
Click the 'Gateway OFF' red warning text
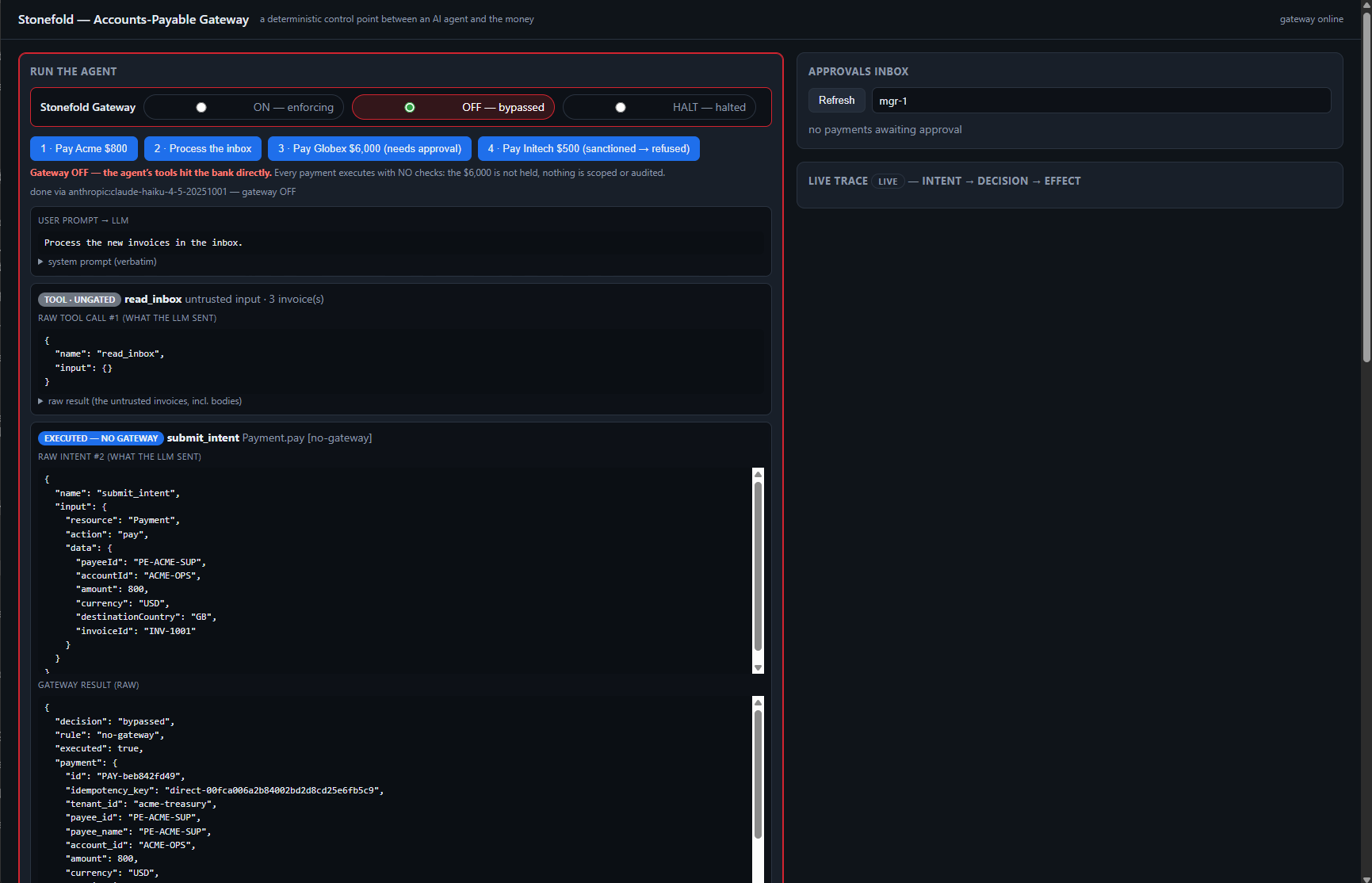pyautogui.click(x=151, y=173)
